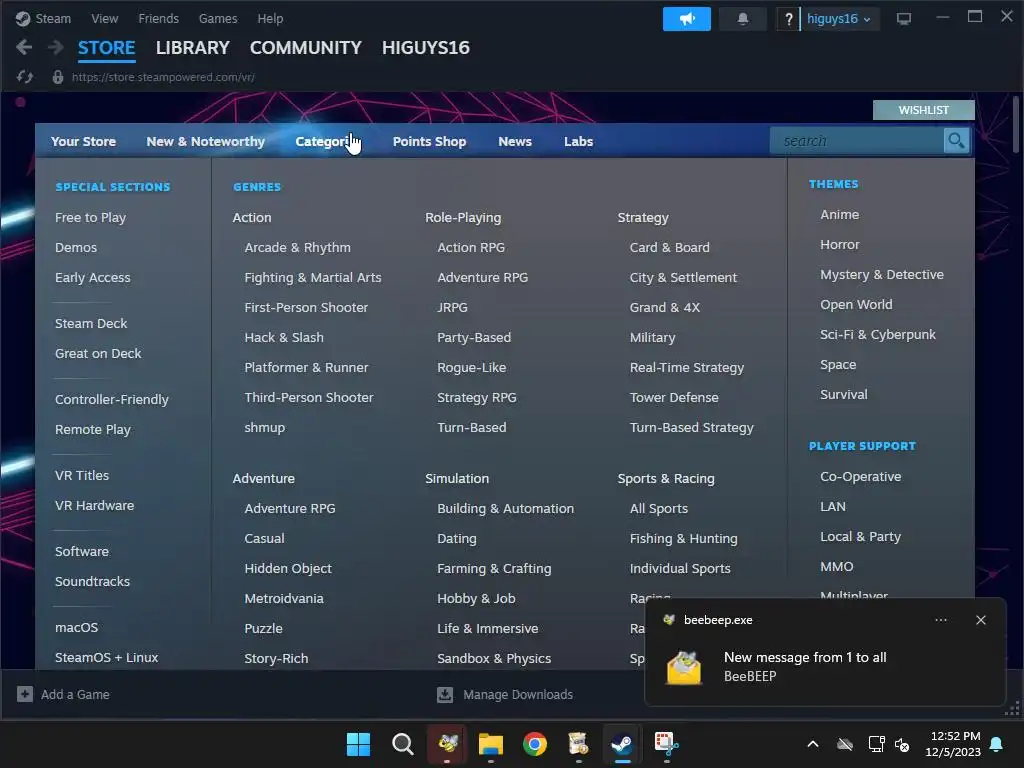The width and height of the screenshot is (1024, 768).
Task: Click the store URL address text
Action: 163,77
